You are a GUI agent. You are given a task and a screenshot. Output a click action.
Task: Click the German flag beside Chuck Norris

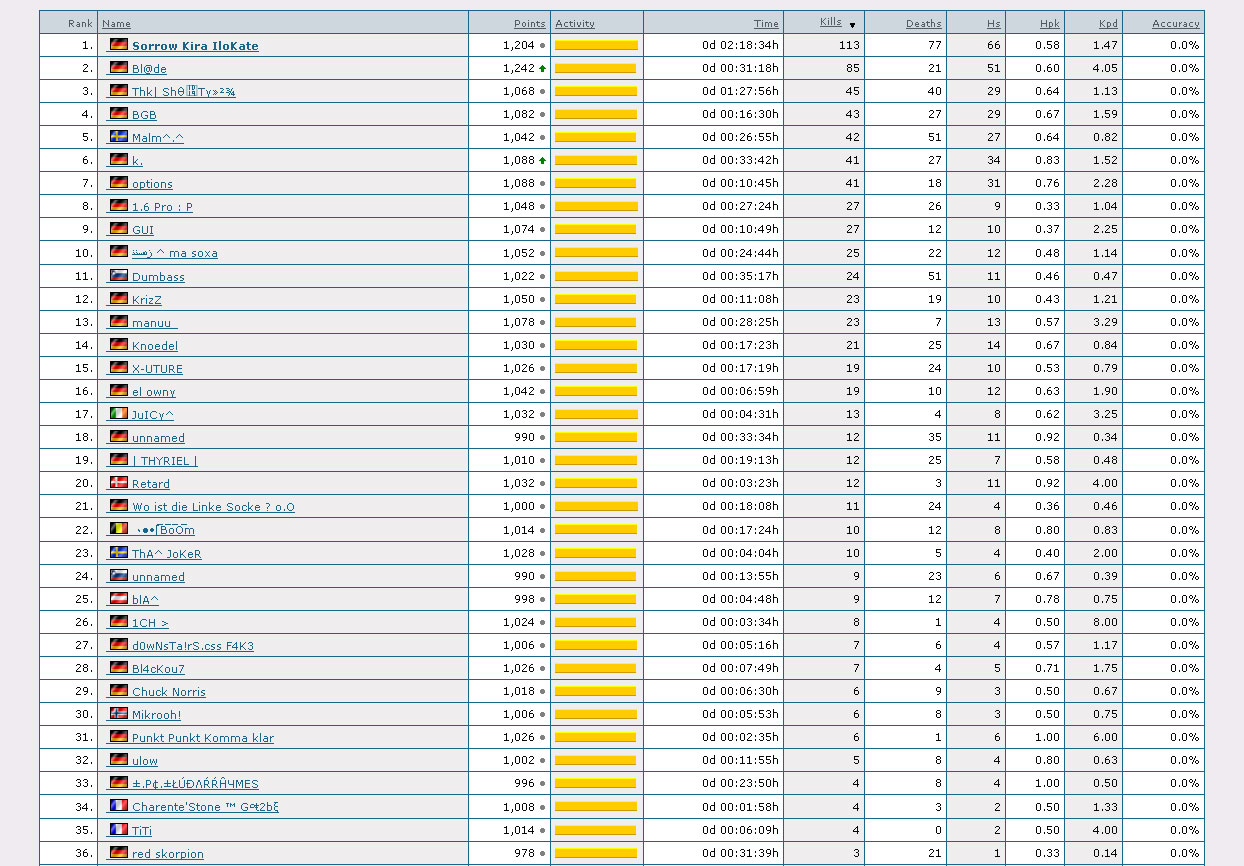click(x=119, y=691)
